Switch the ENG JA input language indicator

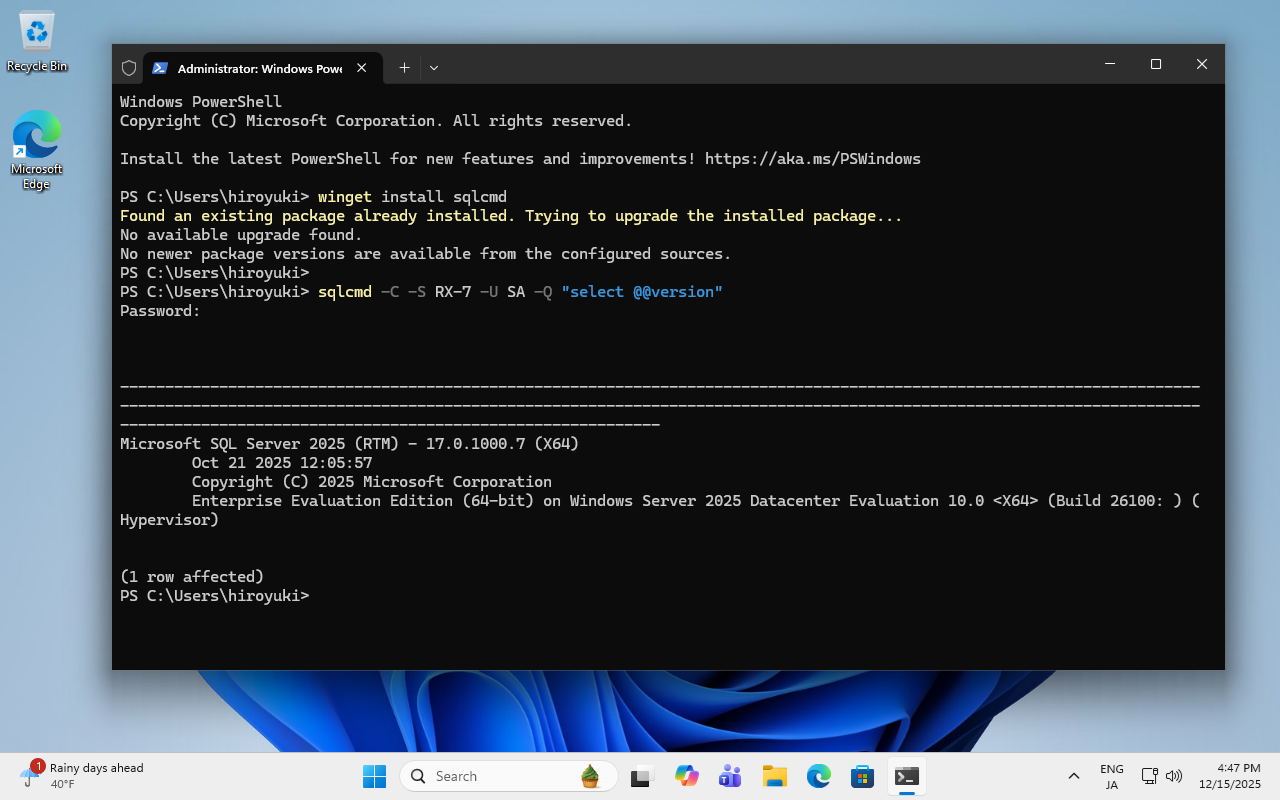click(1111, 776)
